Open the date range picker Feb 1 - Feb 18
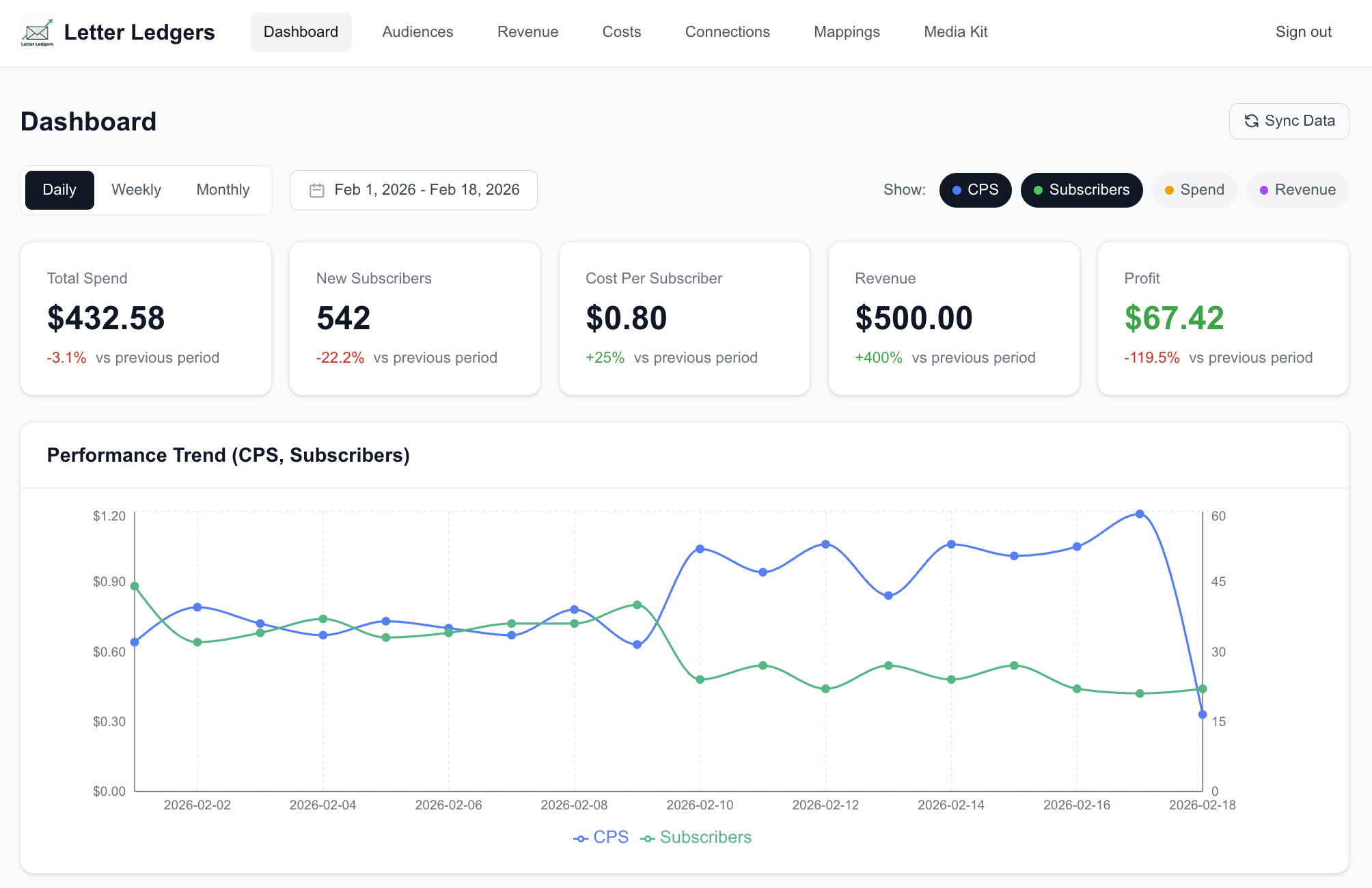This screenshot has height=888, width=1372. (x=413, y=190)
